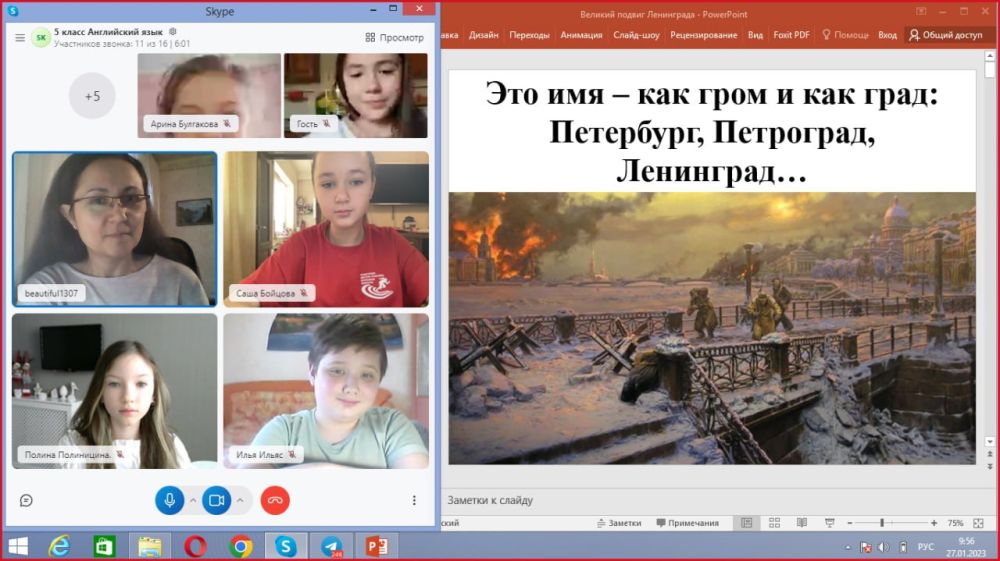The image size is (1000, 561).
Task: Go to previous slide double arrow
Action: (x=990, y=454)
